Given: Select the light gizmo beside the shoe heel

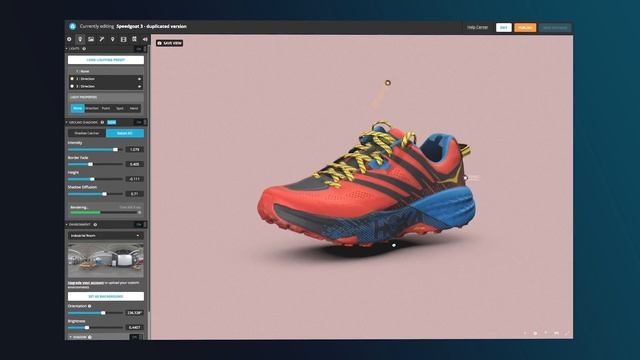Looking at the screenshot, I should click(x=466, y=178).
